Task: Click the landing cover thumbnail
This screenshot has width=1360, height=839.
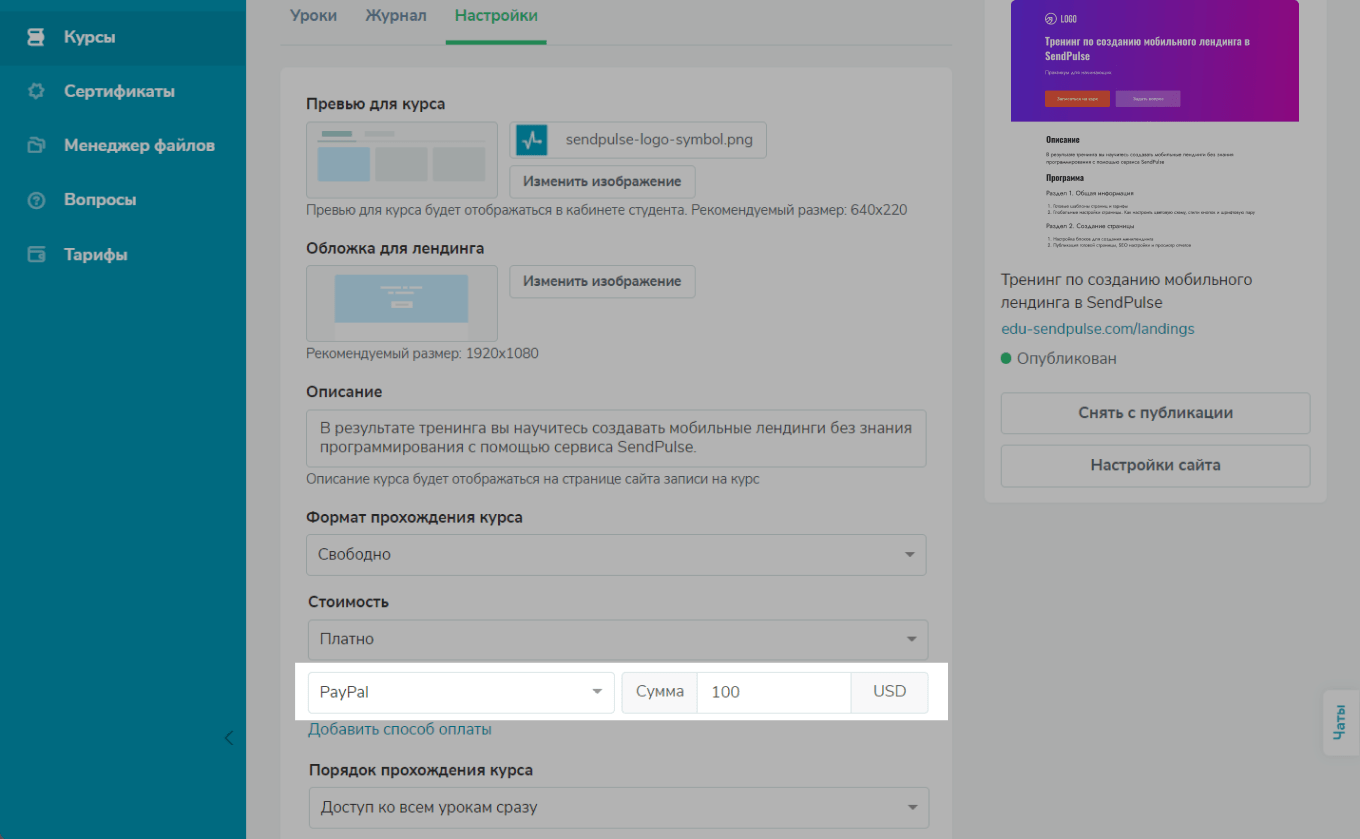Action: point(402,303)
